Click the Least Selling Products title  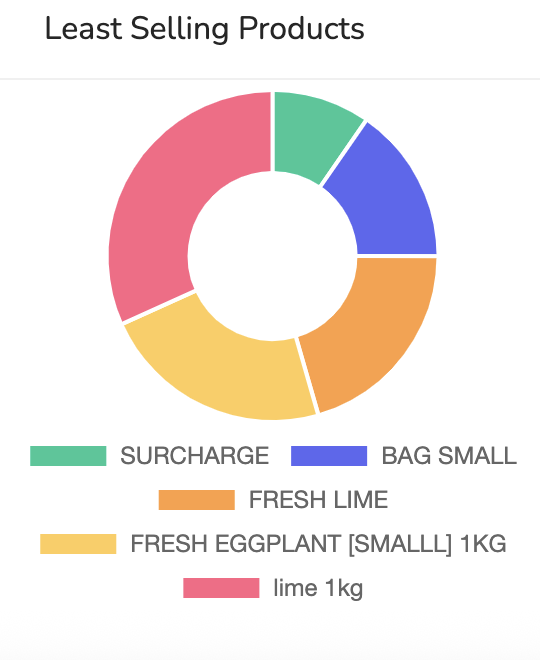pyautogui.click(x=205, y=29)
